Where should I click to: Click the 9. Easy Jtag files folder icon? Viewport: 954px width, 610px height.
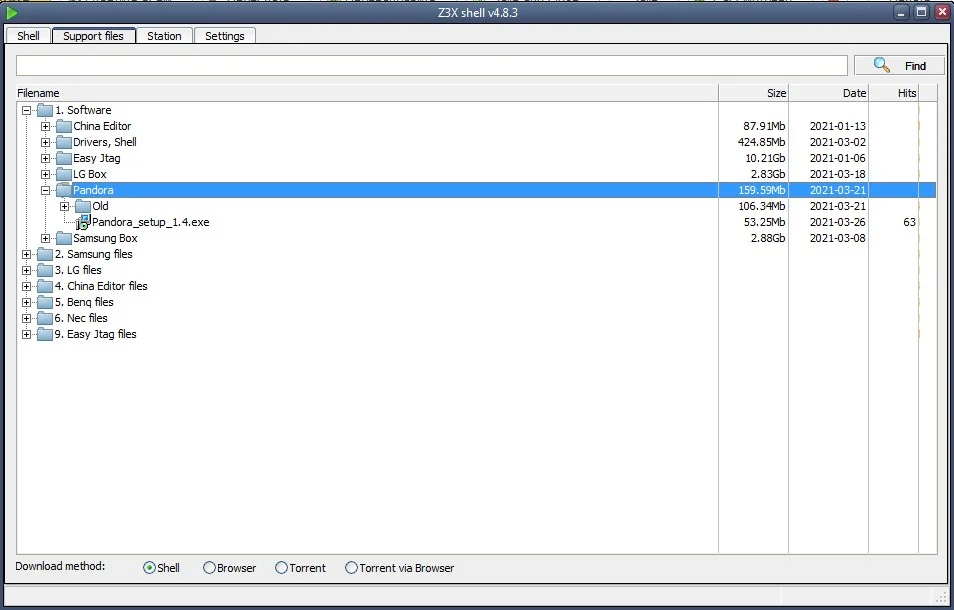tap(45, 334)
